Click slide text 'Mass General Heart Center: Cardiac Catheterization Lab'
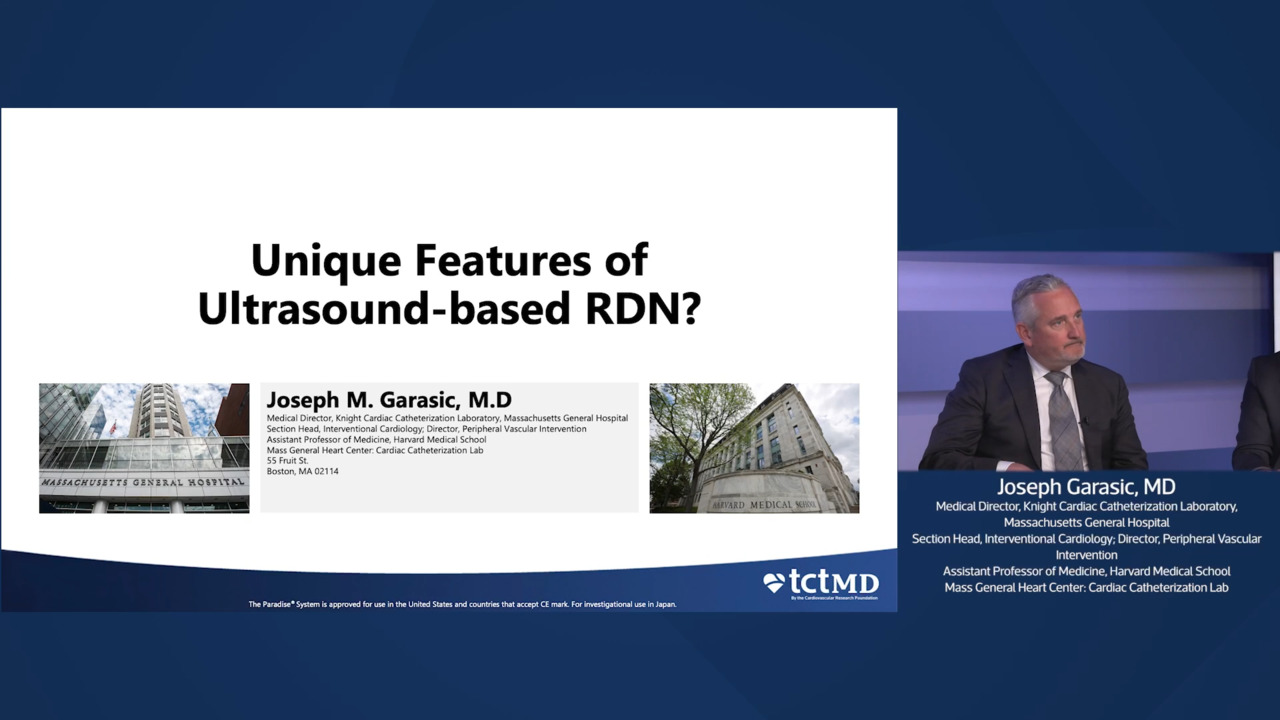The height and width of the screenshot is (720, 1280). 375,450
